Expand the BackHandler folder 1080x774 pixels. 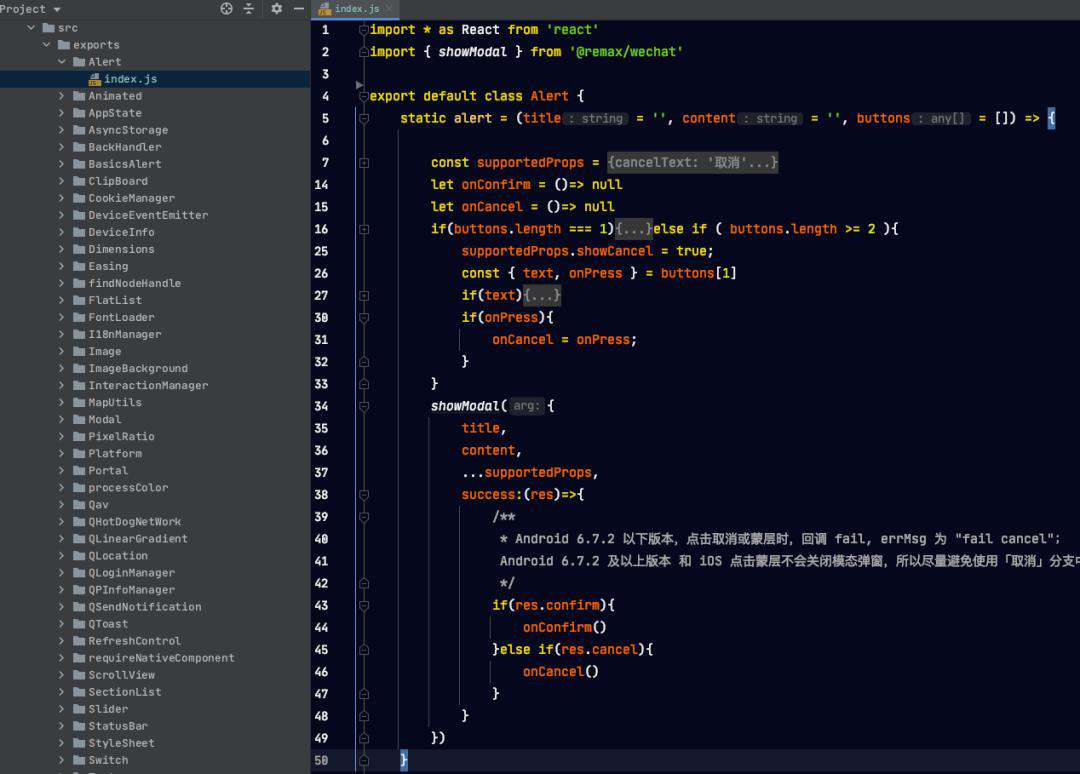coord(61,147)
